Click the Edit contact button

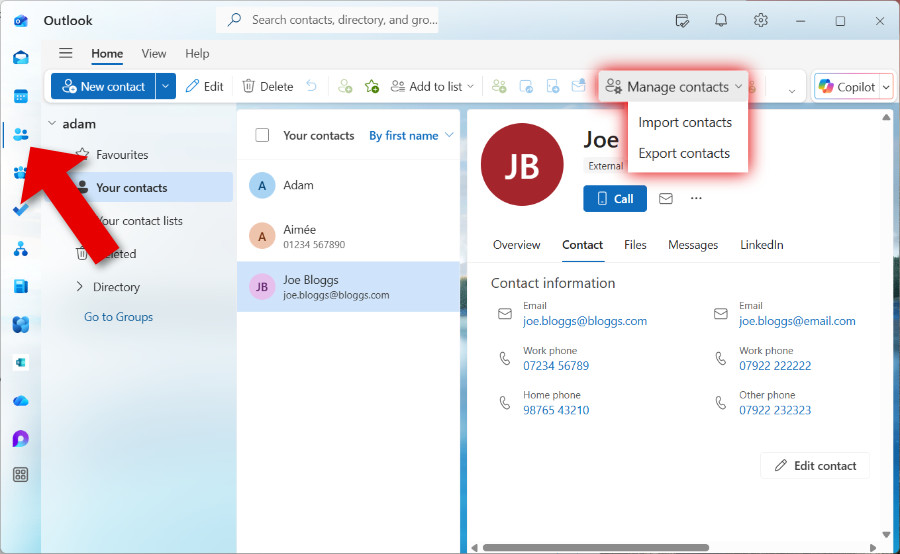tap(814, 466)
